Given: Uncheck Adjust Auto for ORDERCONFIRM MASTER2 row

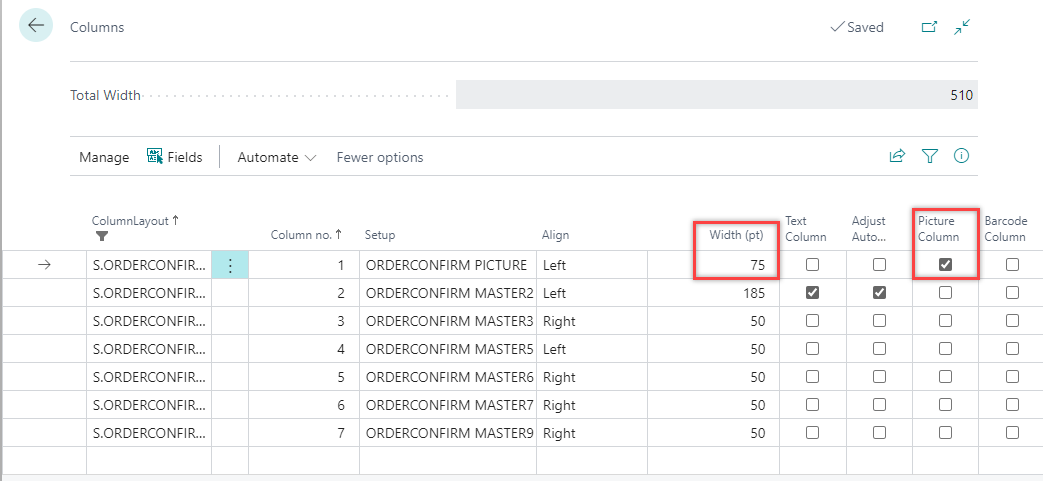Looking at the screenshot, I should coord(879,293).
